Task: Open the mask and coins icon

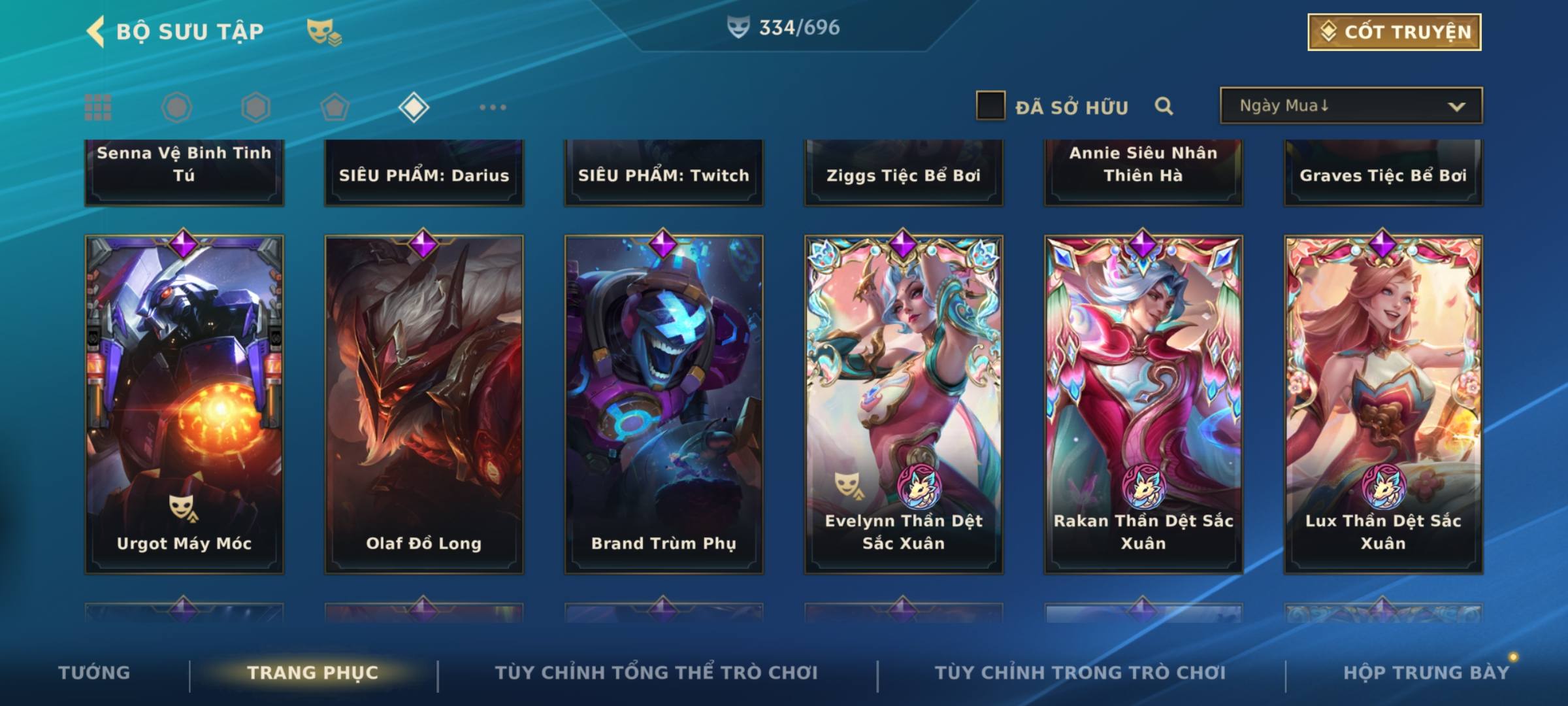Action: coord(324,32)
